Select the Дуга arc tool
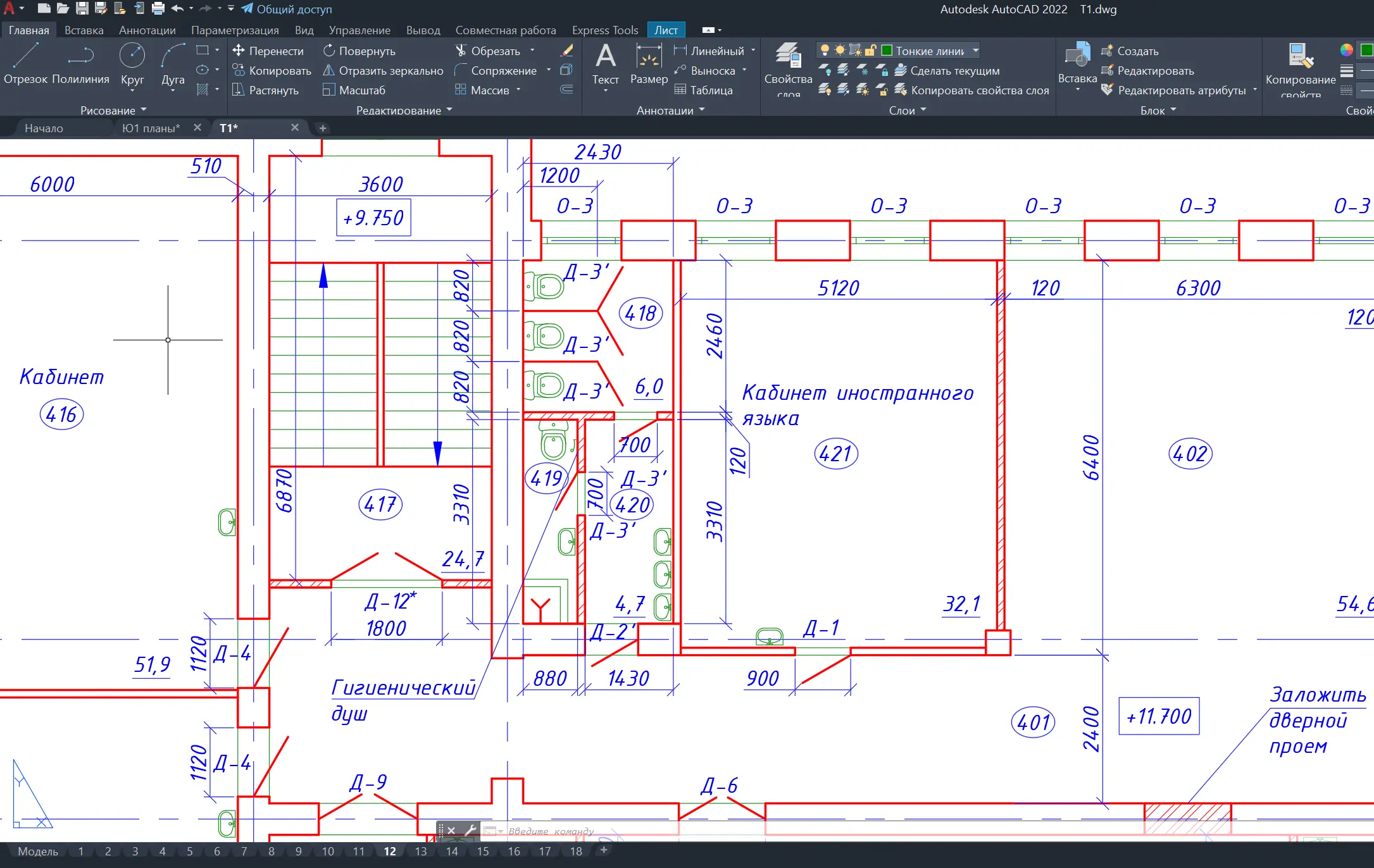This screenshot has height=868, width=1374. [x=173, y=62]
